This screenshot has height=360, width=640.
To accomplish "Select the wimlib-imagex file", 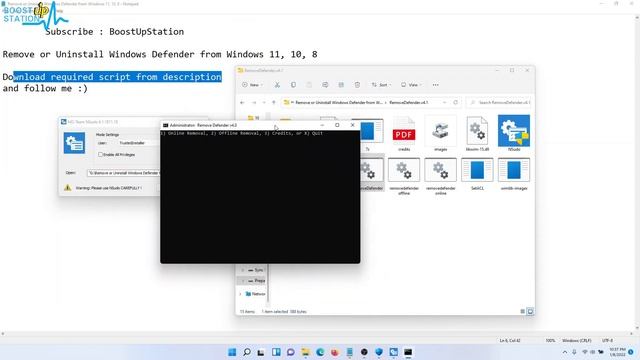I will pyautogui.click(x=514, y=174).
